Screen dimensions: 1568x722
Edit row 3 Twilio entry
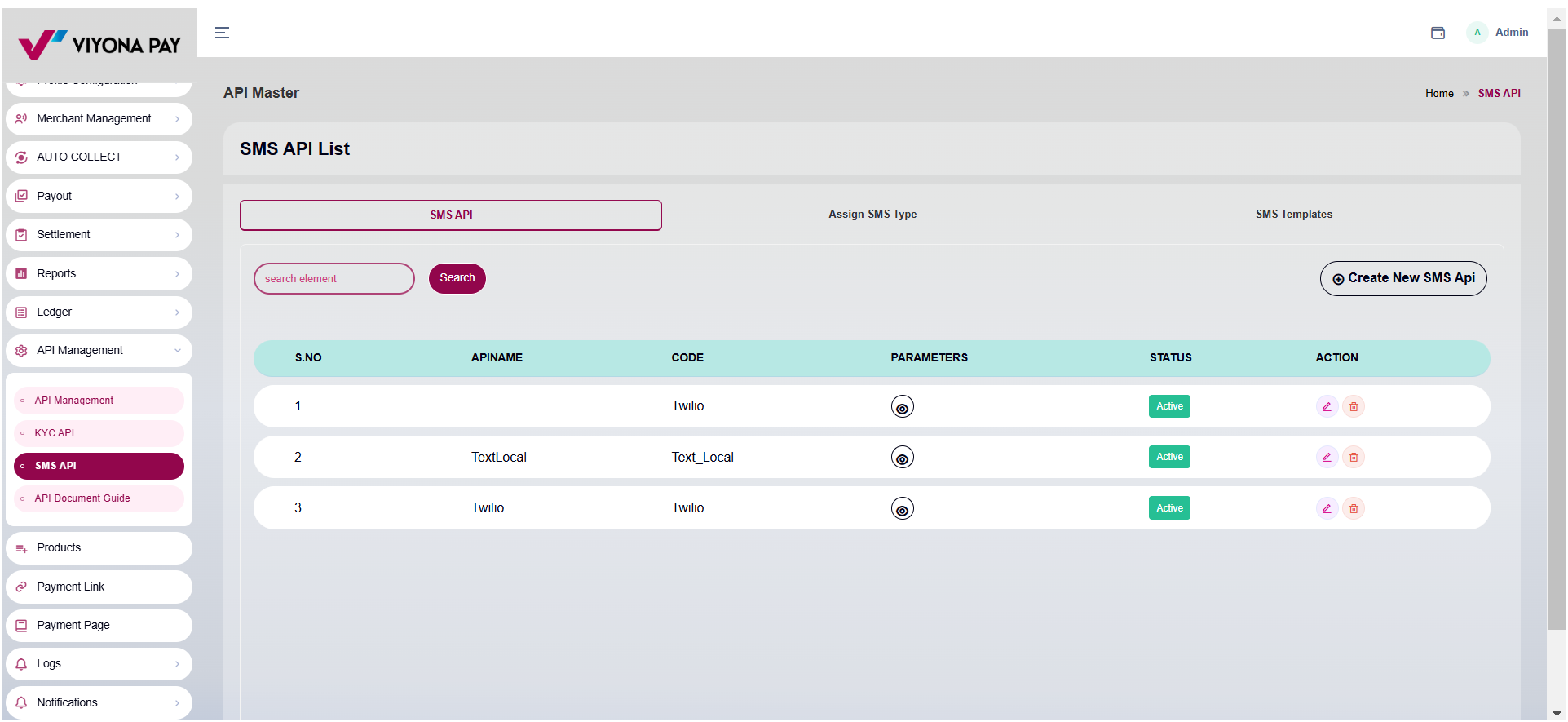tap(1327, 508)
